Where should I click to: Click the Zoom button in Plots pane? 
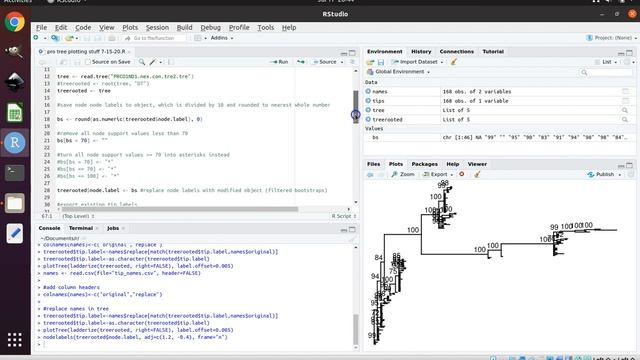(403, 174)
